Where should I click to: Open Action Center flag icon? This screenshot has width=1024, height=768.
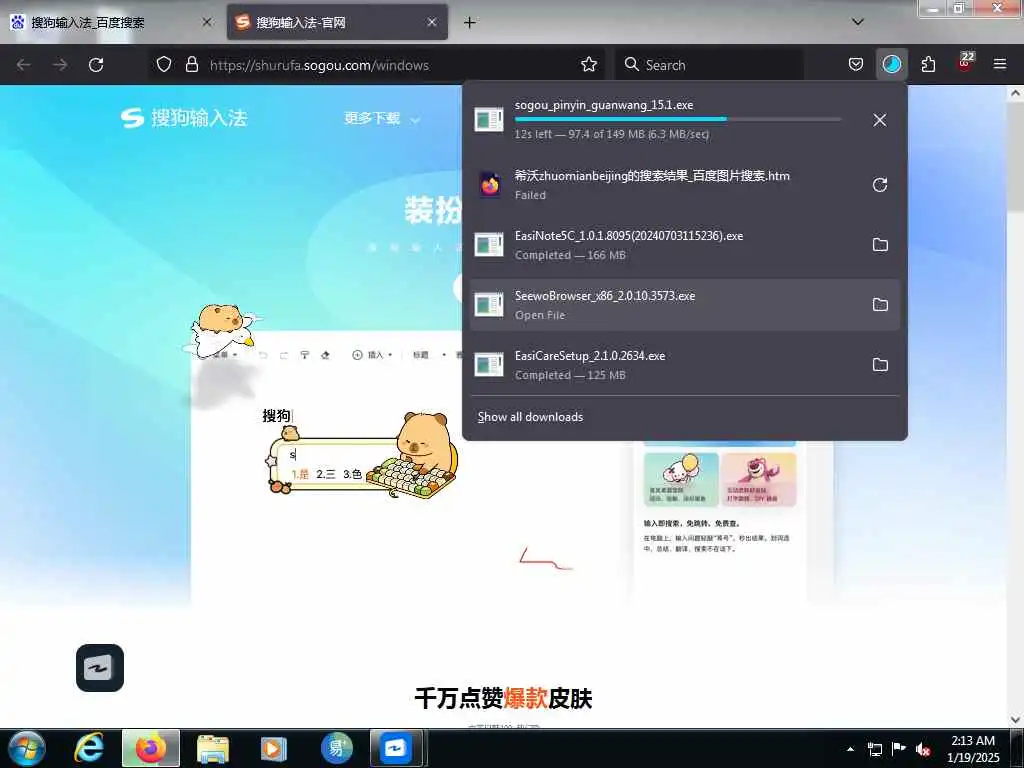(899, 749)
